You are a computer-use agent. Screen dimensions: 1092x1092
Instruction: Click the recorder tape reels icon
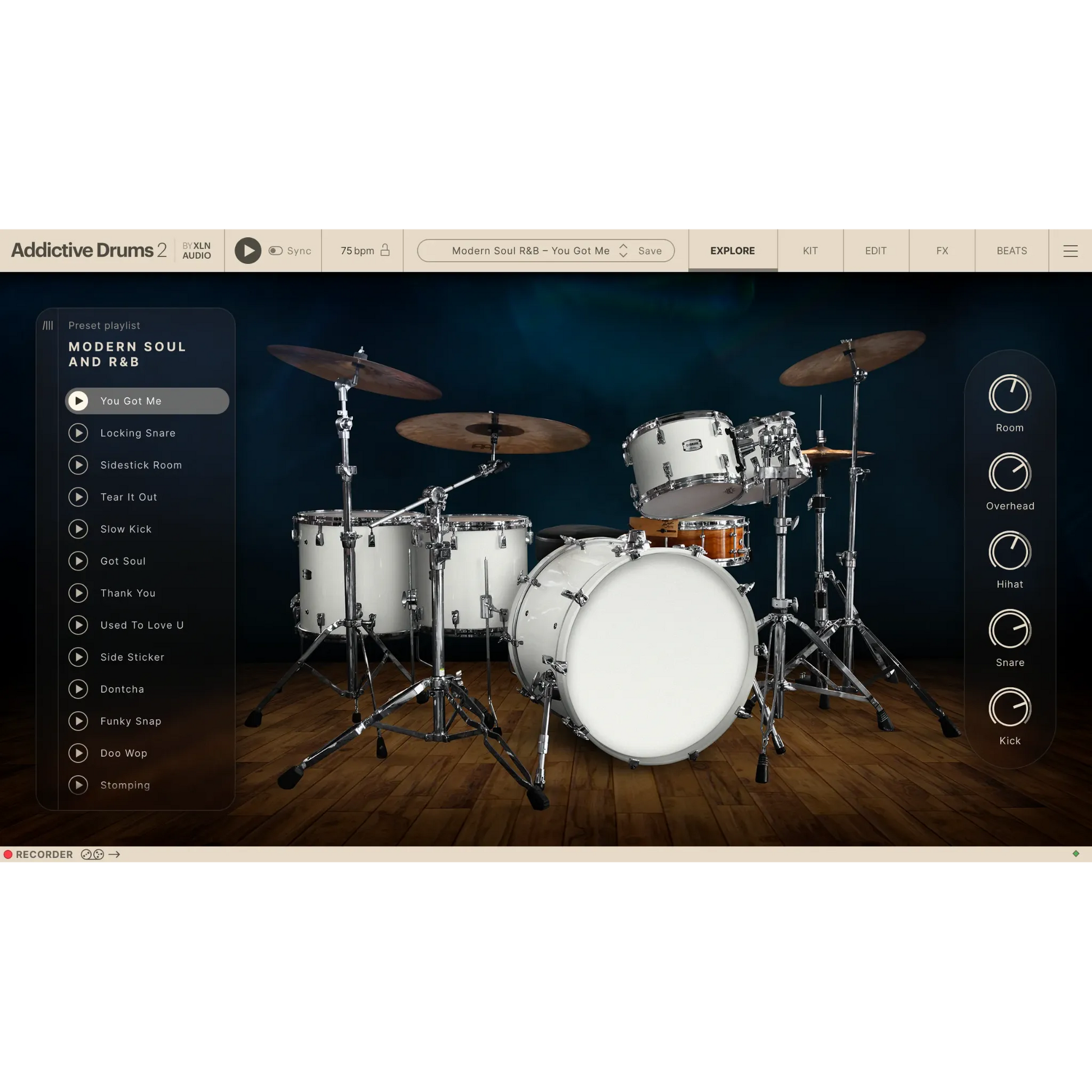(92, 855)
